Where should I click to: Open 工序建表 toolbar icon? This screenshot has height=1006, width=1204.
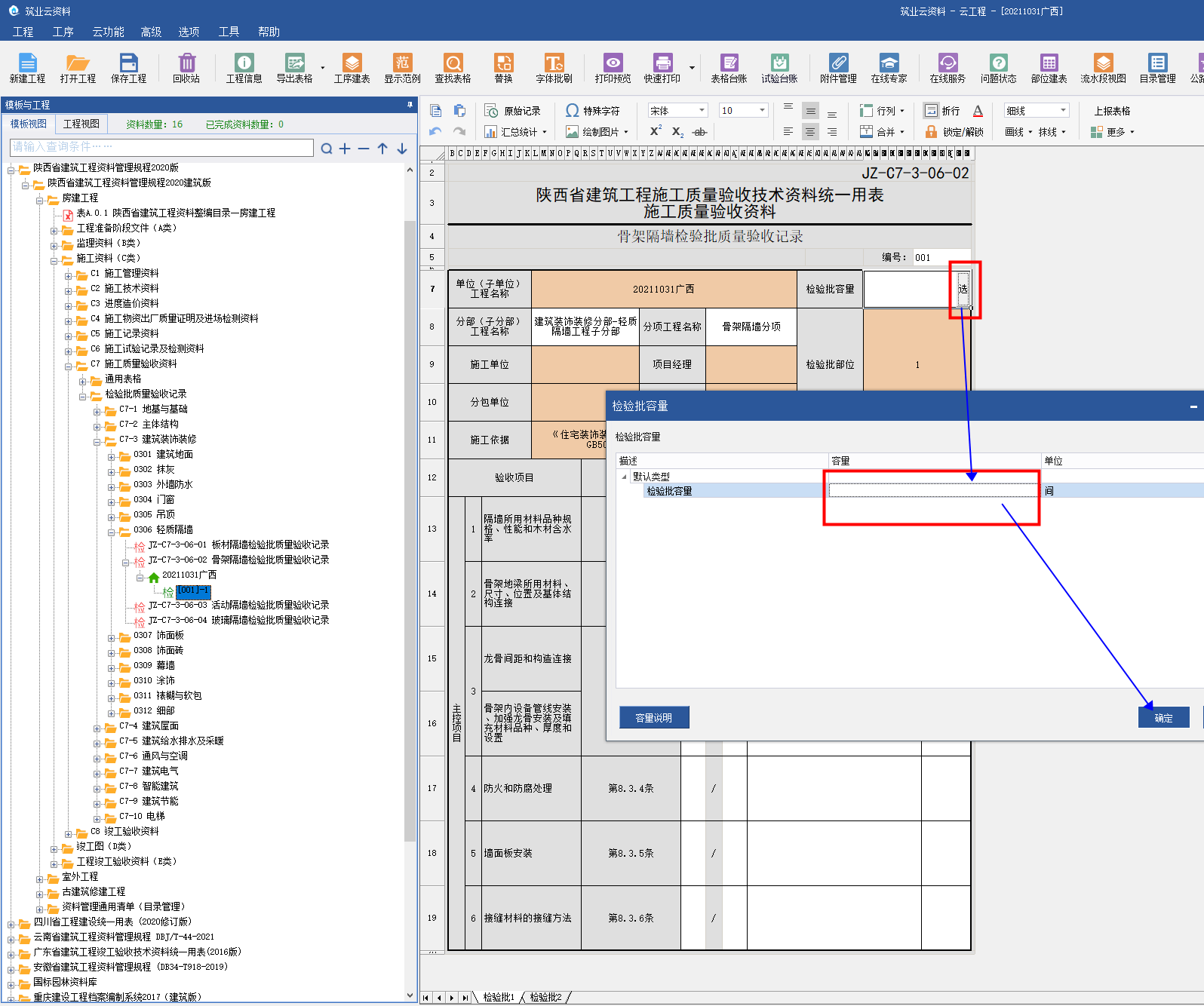[x=352, y=68]
